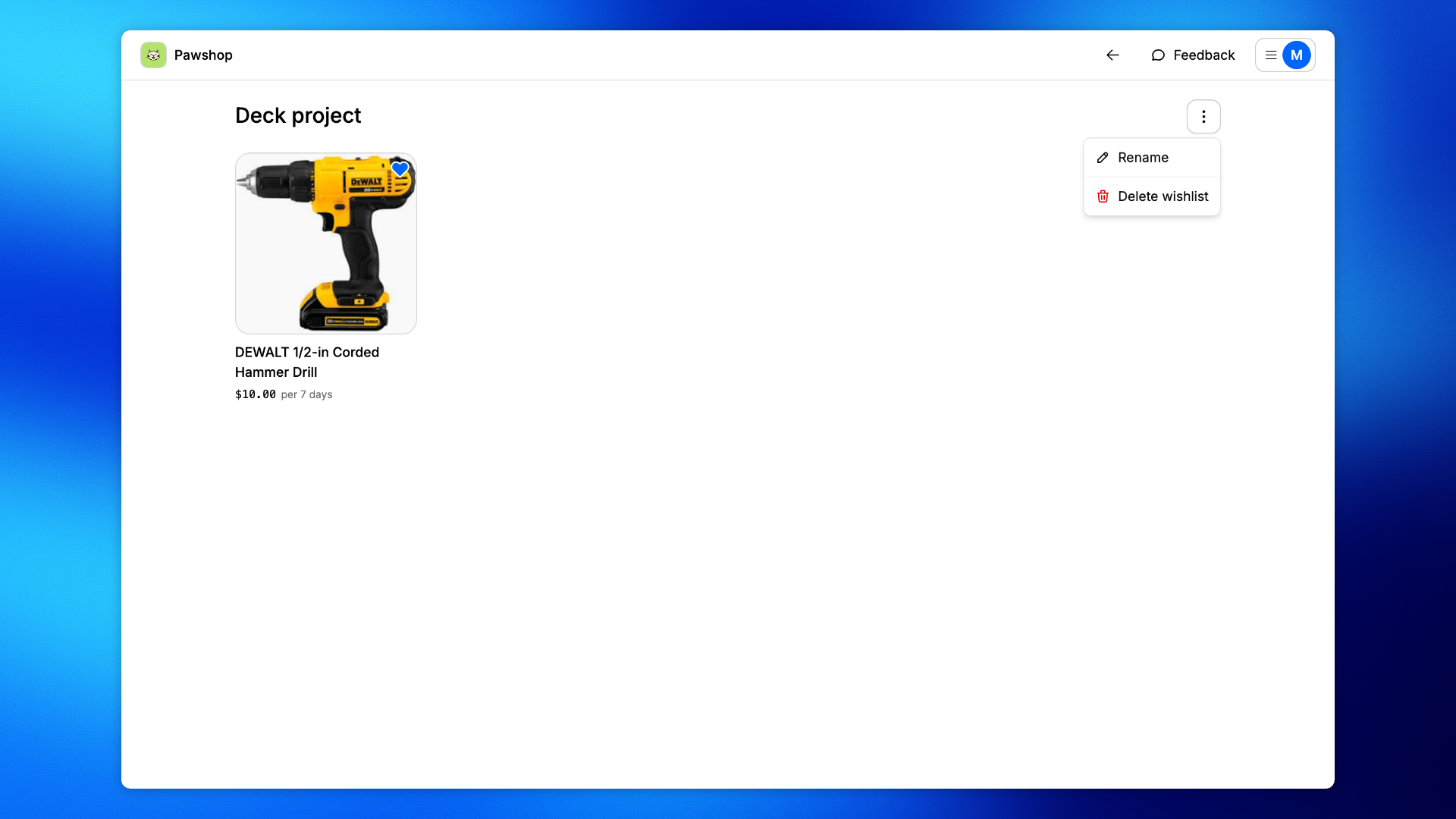Click the Pawshop cat logo icon

[153, 55]
